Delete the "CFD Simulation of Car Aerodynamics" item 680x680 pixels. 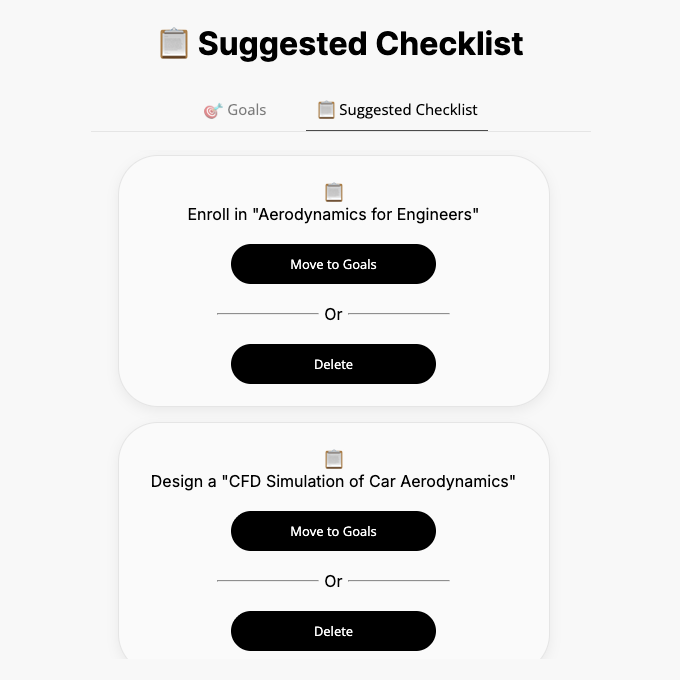point(333,631)
